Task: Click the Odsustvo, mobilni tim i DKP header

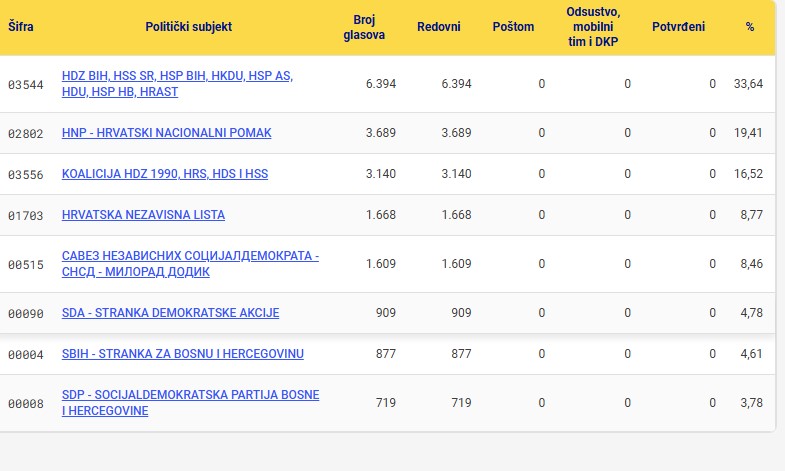Action: click(593, 27)
